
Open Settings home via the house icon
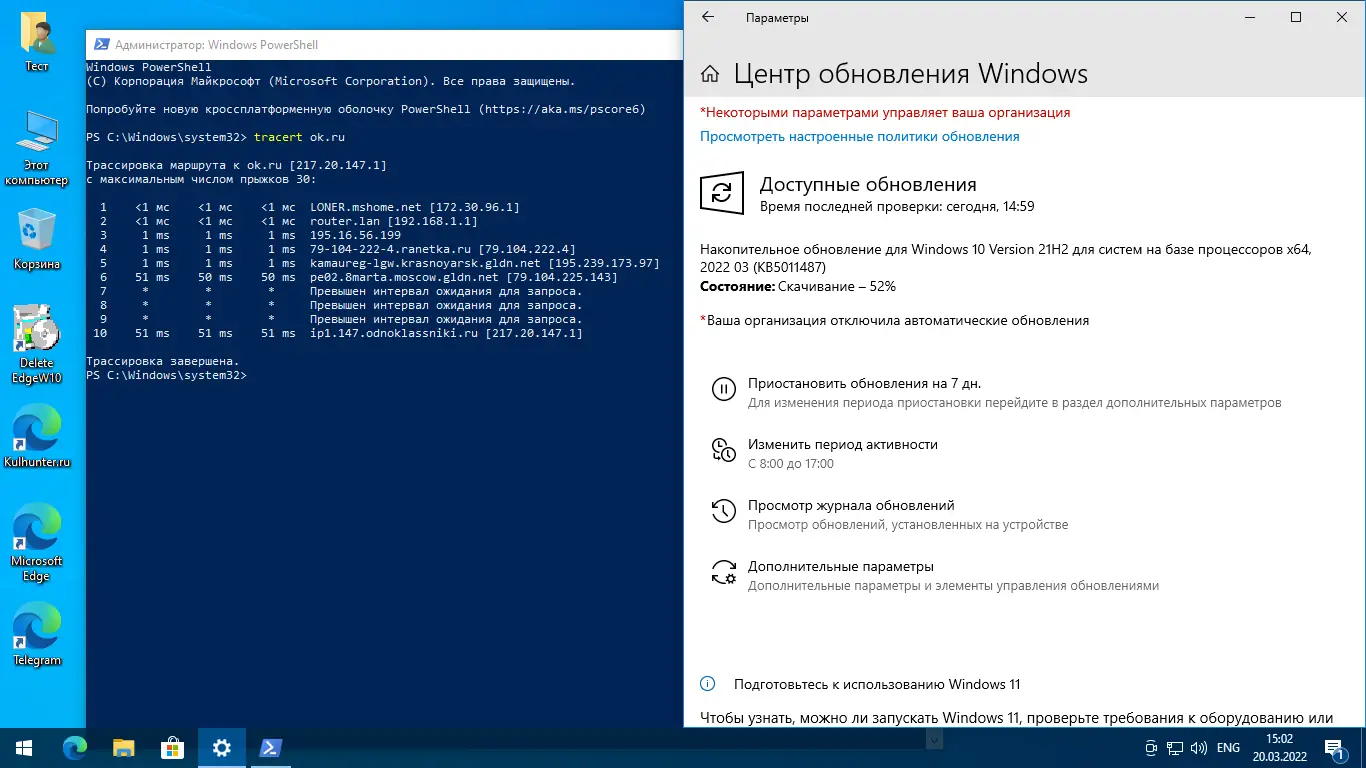pyautogui.click(x=710, y=74)
